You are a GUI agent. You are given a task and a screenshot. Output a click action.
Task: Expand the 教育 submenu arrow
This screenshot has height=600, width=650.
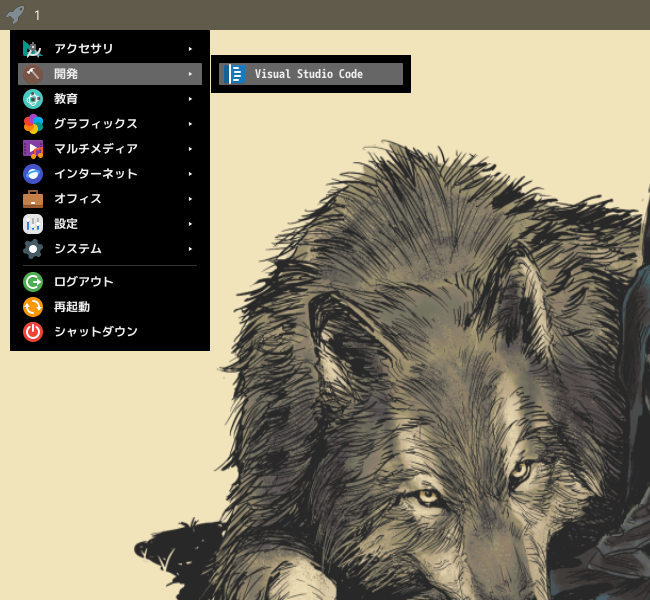click(x=190, y=99)
